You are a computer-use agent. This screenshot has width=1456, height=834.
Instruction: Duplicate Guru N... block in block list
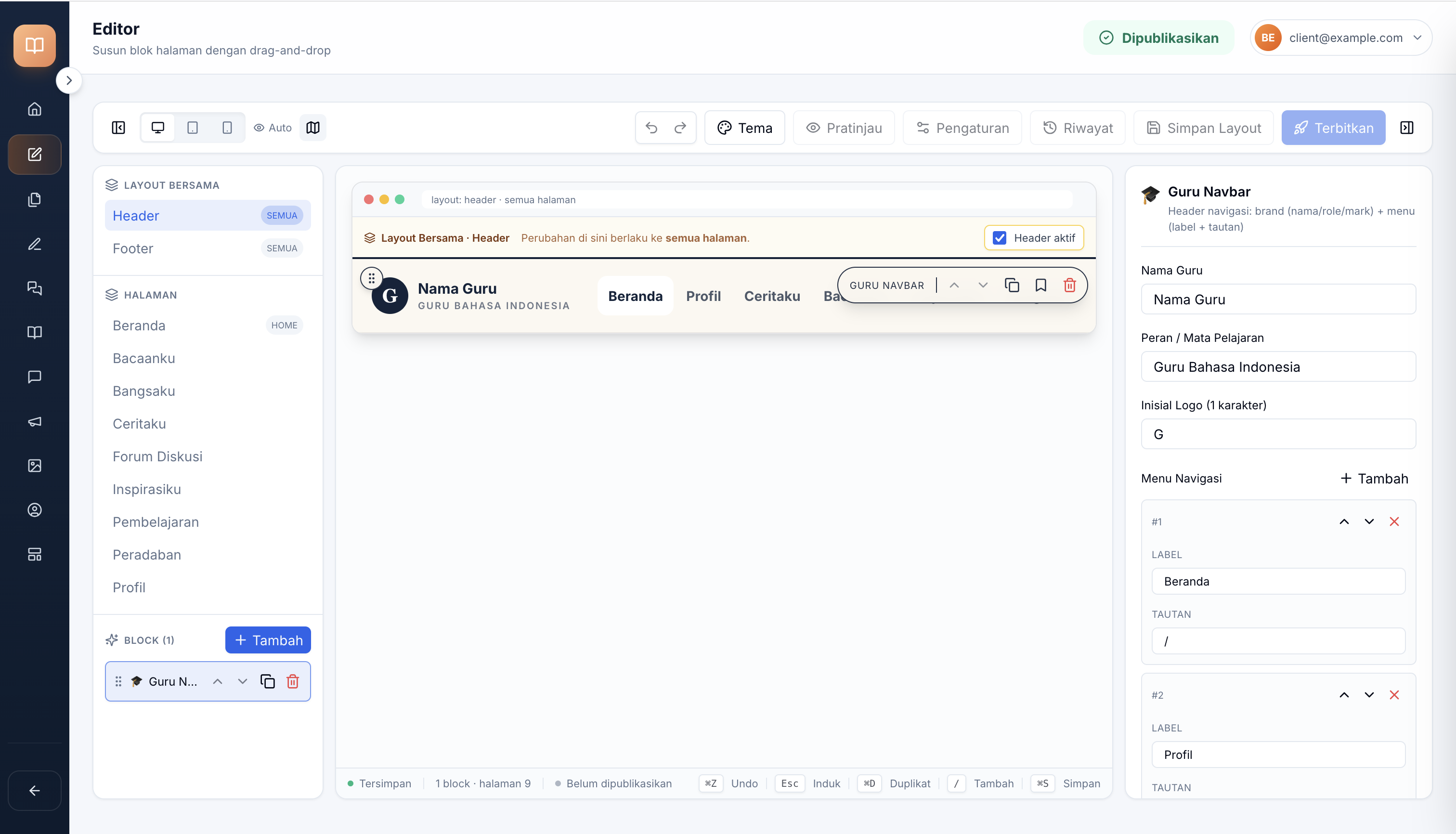coord(268,681)
